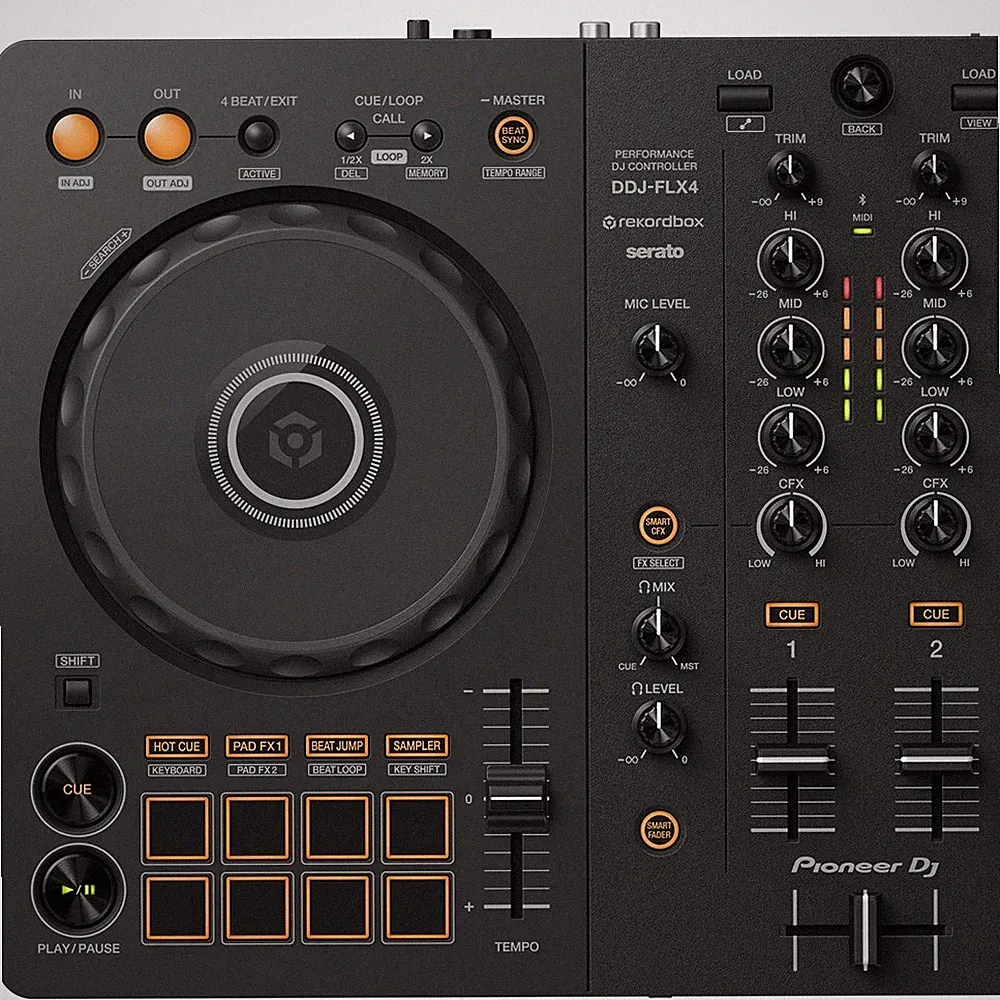
Task: Click the LOAD button for deck 2
Action: coord(976,98)
